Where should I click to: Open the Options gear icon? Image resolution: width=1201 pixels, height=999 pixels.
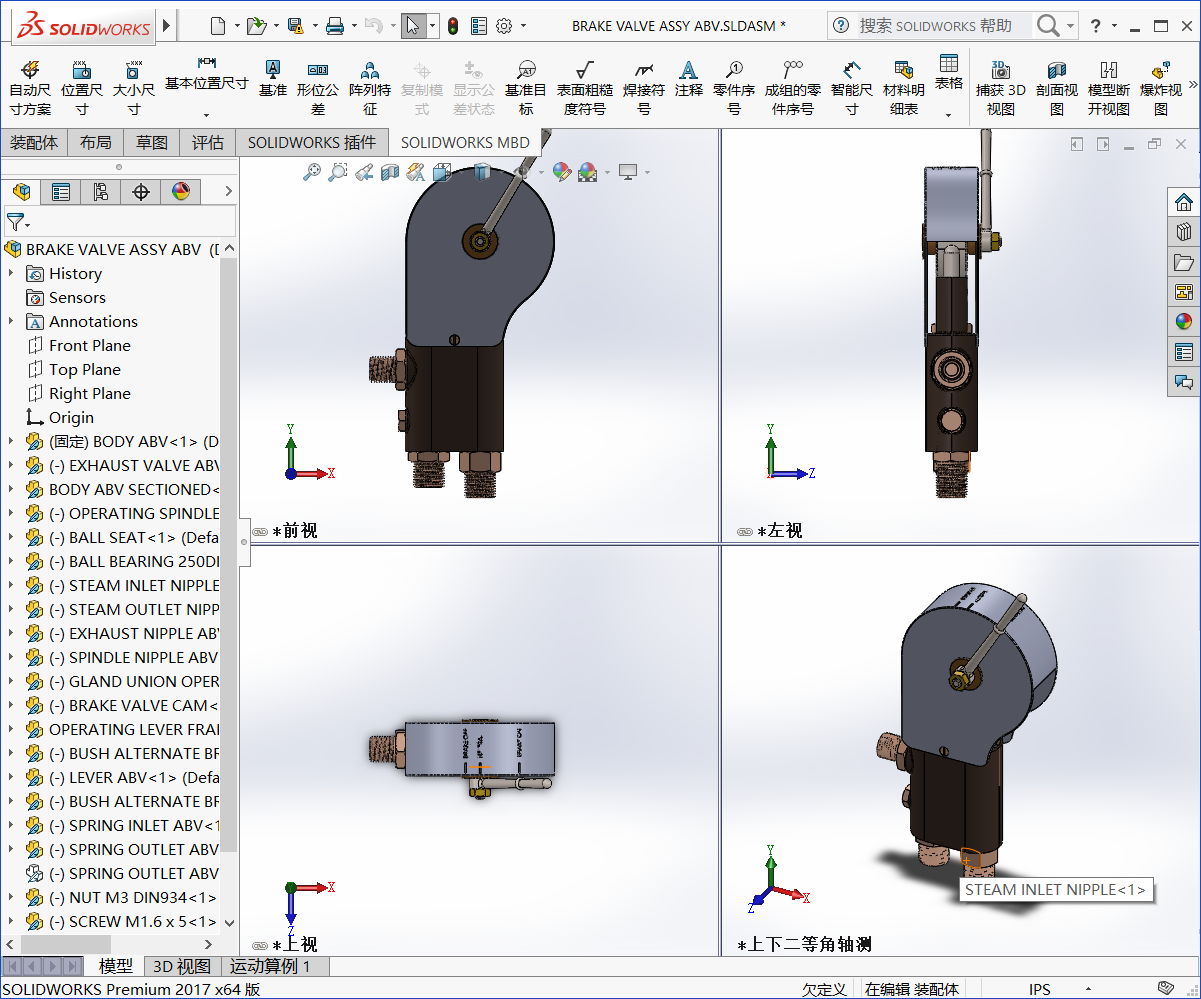tap(504, 25)
